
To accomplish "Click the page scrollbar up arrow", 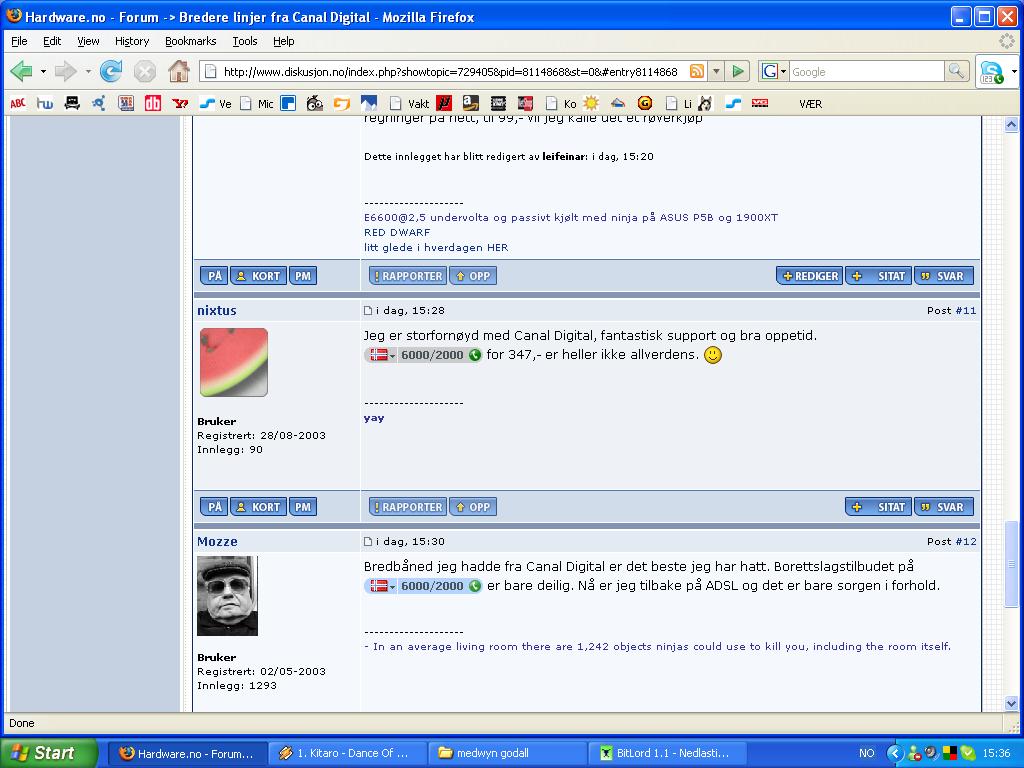I will tap(1011, 125).
